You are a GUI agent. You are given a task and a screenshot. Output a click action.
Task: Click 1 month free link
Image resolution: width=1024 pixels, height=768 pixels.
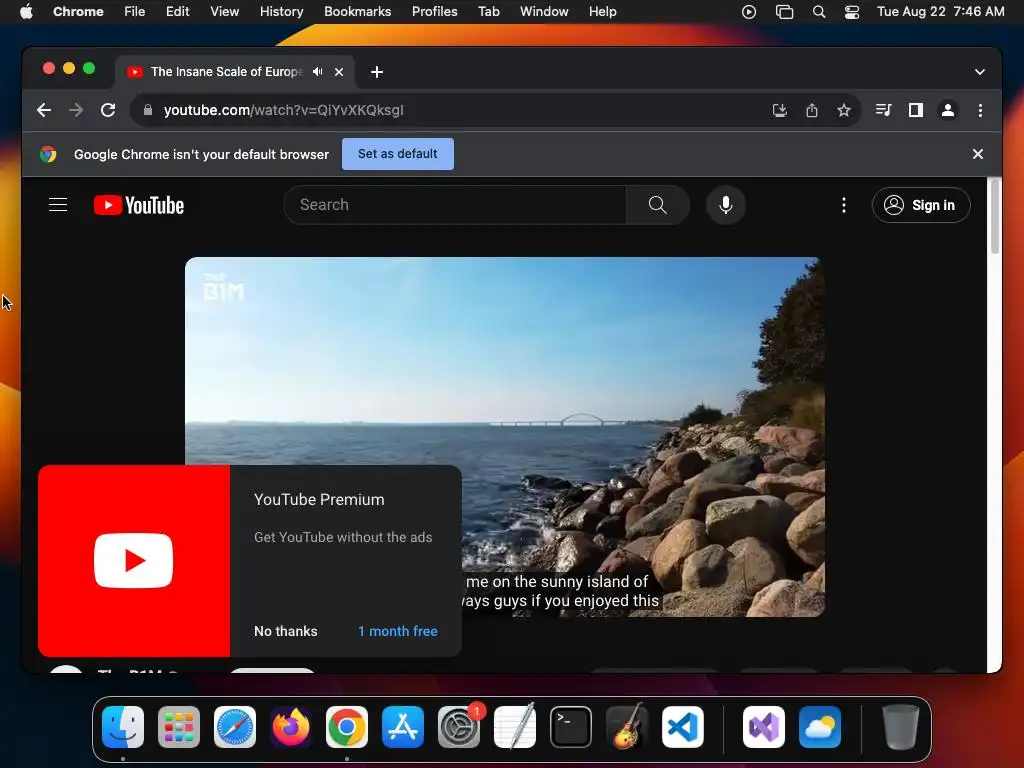(398, 632)
